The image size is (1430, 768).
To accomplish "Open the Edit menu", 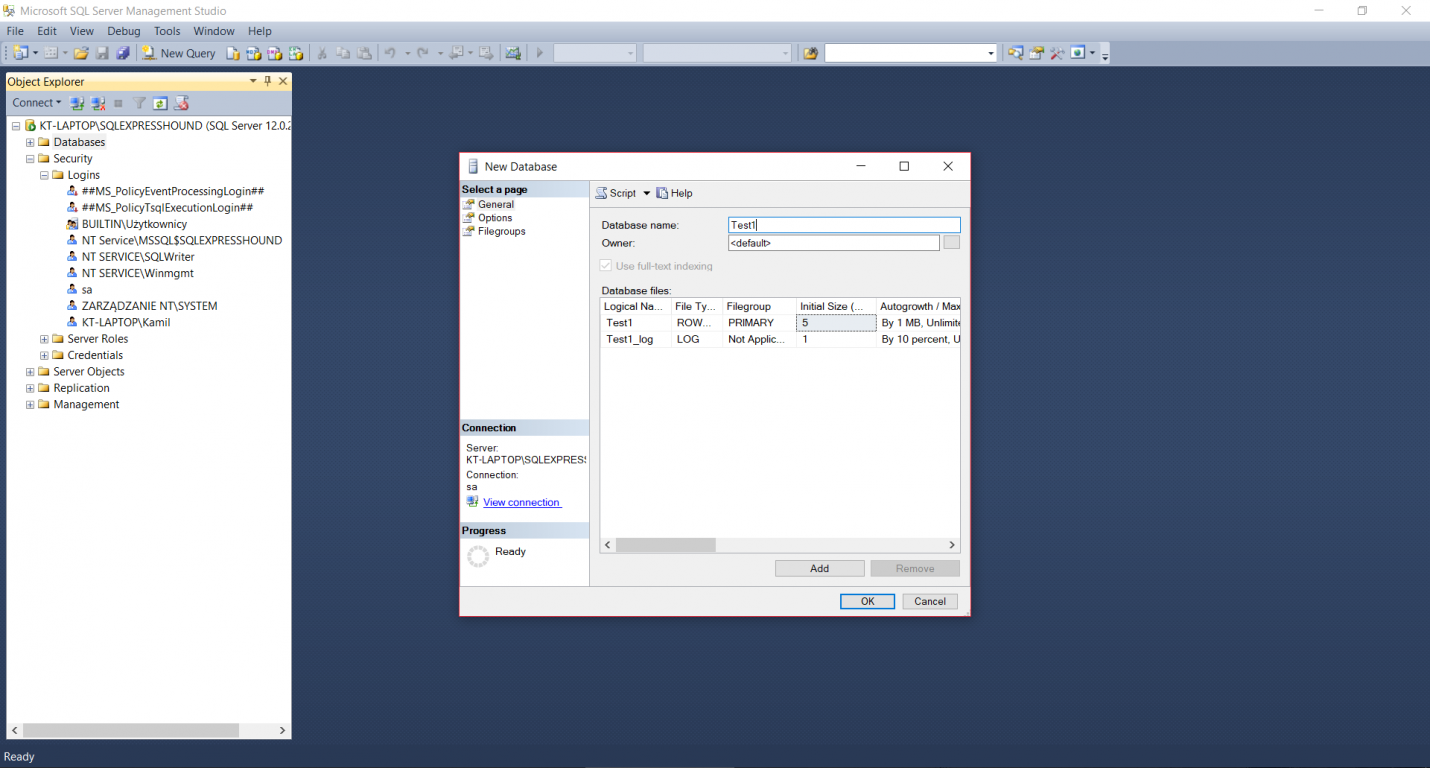I will pyautogui.click(x=47, y=31).
